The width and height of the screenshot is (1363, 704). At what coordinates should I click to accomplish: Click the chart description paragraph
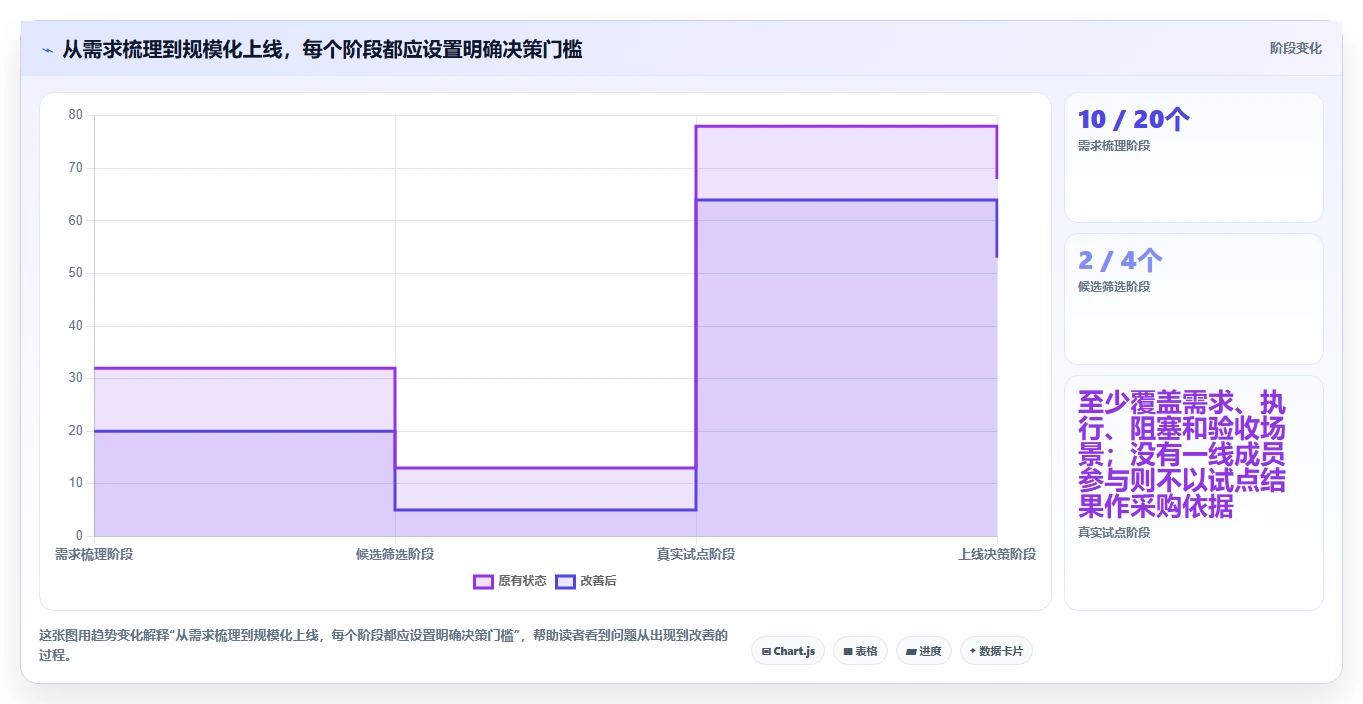[383, 645]
